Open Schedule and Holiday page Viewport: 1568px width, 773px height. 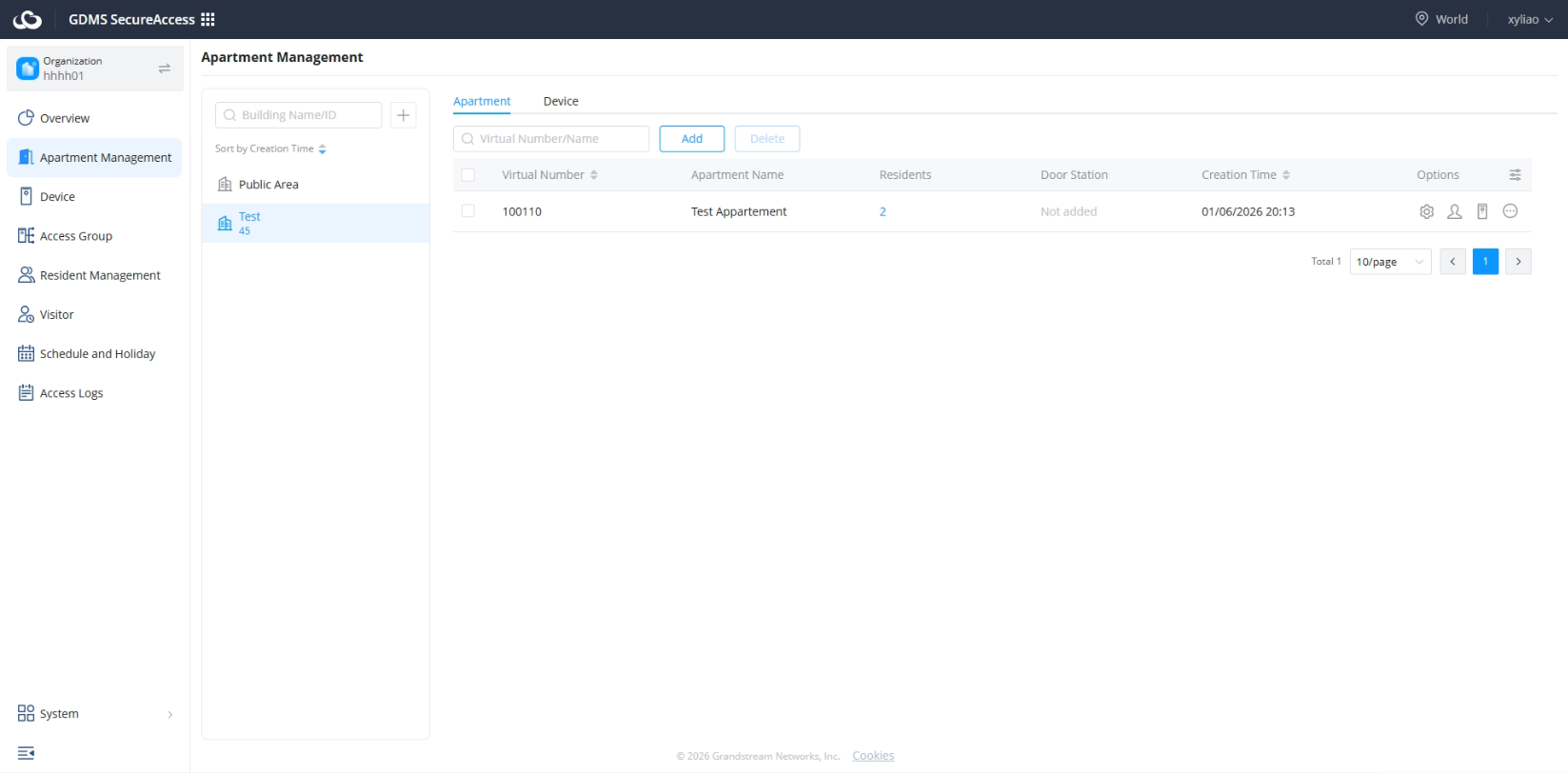coord(94,353)
